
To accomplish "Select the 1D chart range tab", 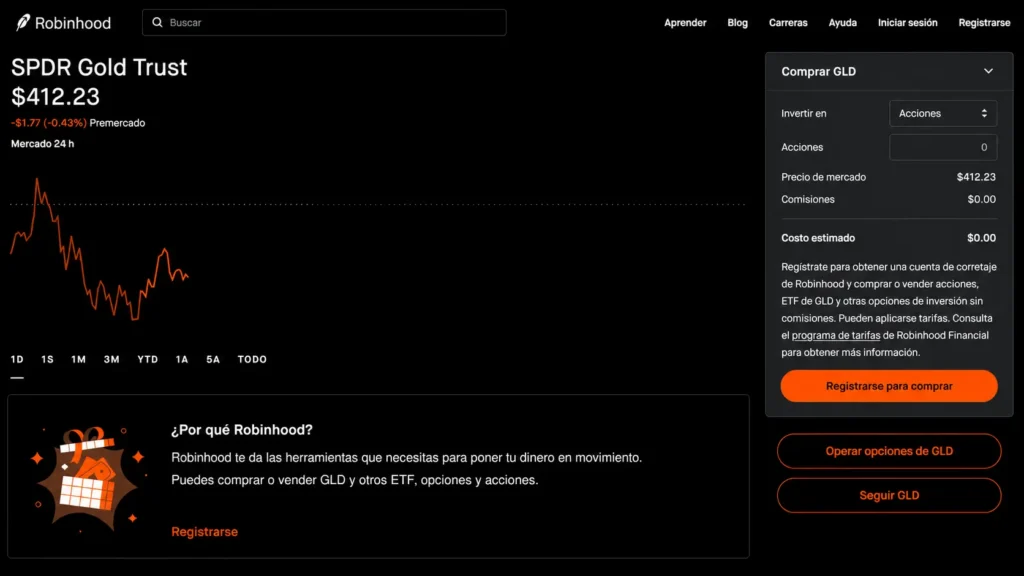I will tap(17, 360).
